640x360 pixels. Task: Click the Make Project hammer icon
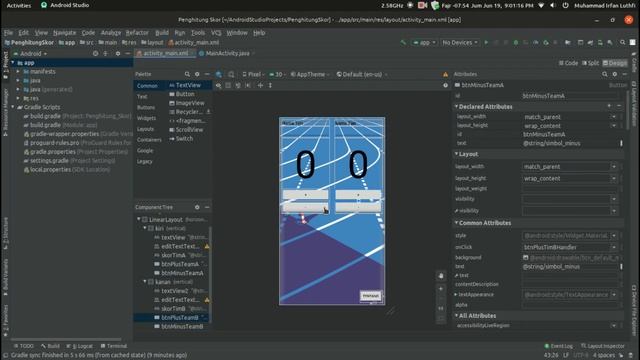[x=403, y=42]
